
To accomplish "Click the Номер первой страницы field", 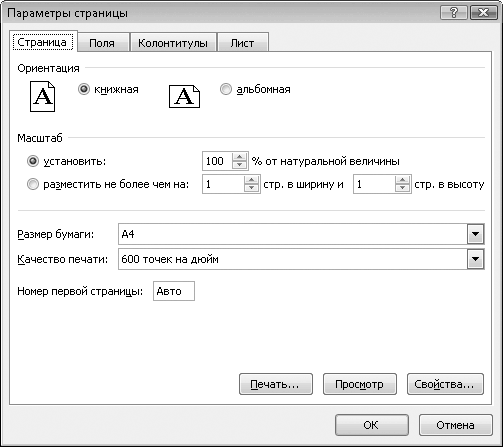I will pyautogui.click(x=174, y=291).
